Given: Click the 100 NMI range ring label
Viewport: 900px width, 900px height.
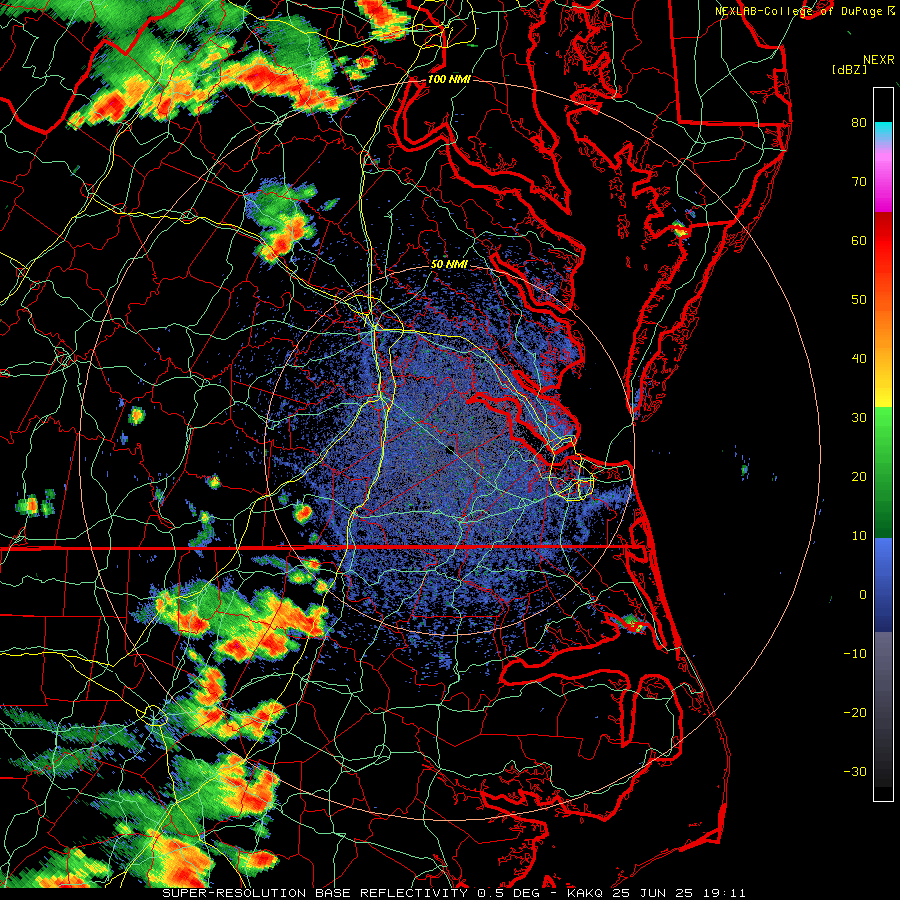Looking at the screenshot, I should [x=449, y=79].
